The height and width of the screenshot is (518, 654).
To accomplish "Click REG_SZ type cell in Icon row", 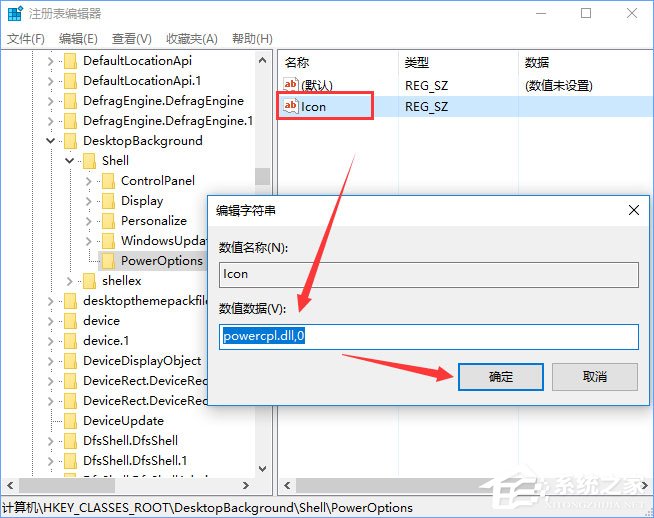I will pyautogui.click(x=426, y=107).
